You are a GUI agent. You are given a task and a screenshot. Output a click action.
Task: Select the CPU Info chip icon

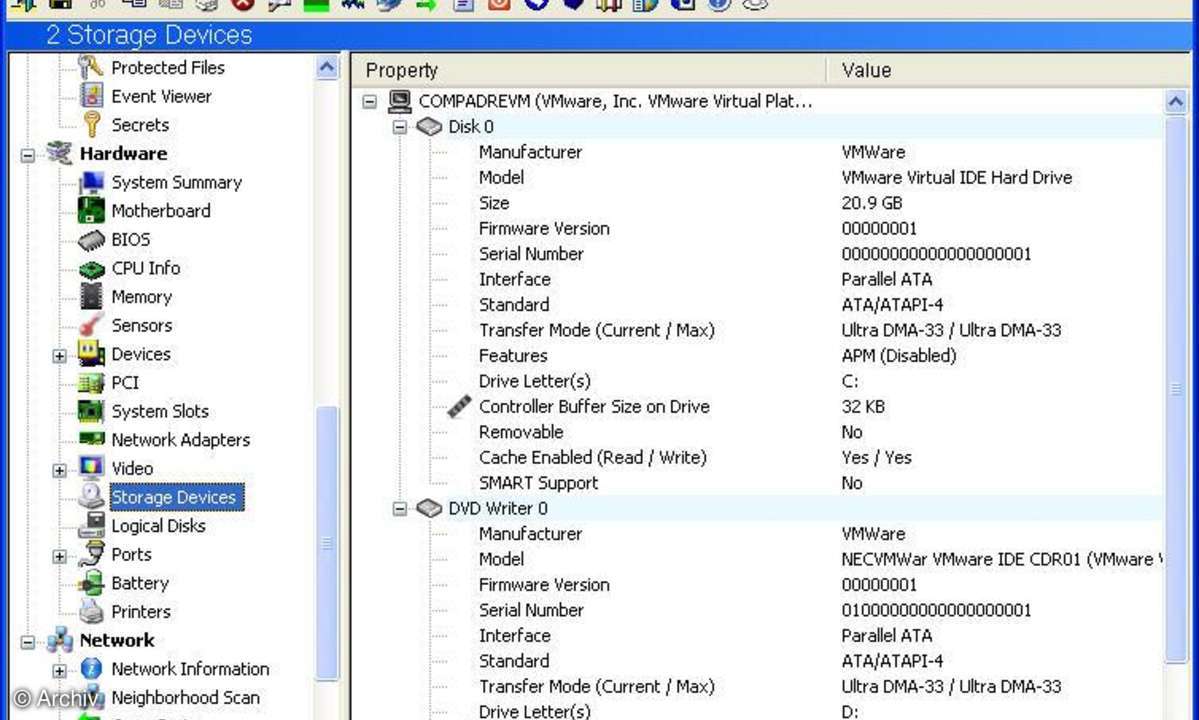pos(92,269)
